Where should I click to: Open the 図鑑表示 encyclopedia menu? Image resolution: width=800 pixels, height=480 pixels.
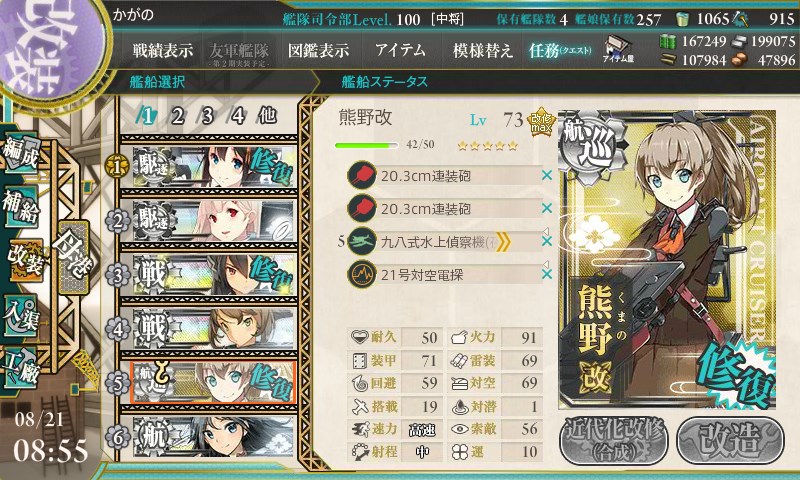click(x=318, y=50)
